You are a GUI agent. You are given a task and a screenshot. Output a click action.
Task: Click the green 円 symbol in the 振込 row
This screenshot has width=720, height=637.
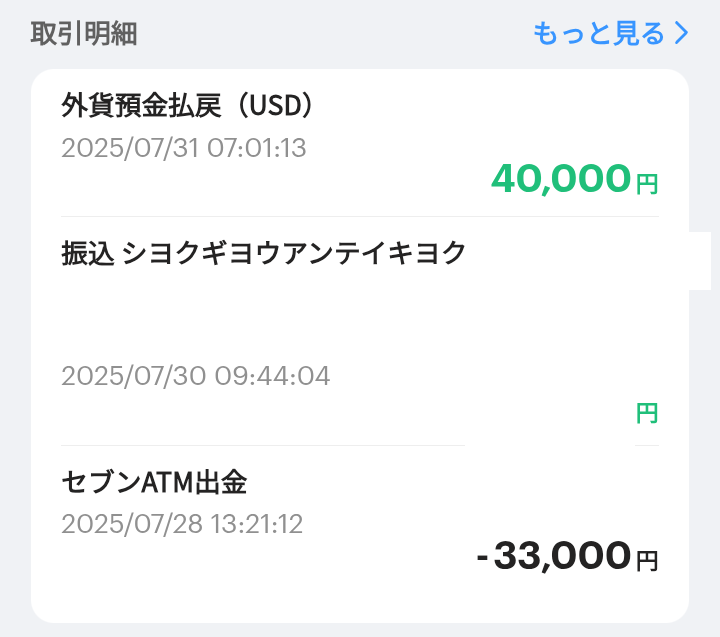click(x=647, y=412)
